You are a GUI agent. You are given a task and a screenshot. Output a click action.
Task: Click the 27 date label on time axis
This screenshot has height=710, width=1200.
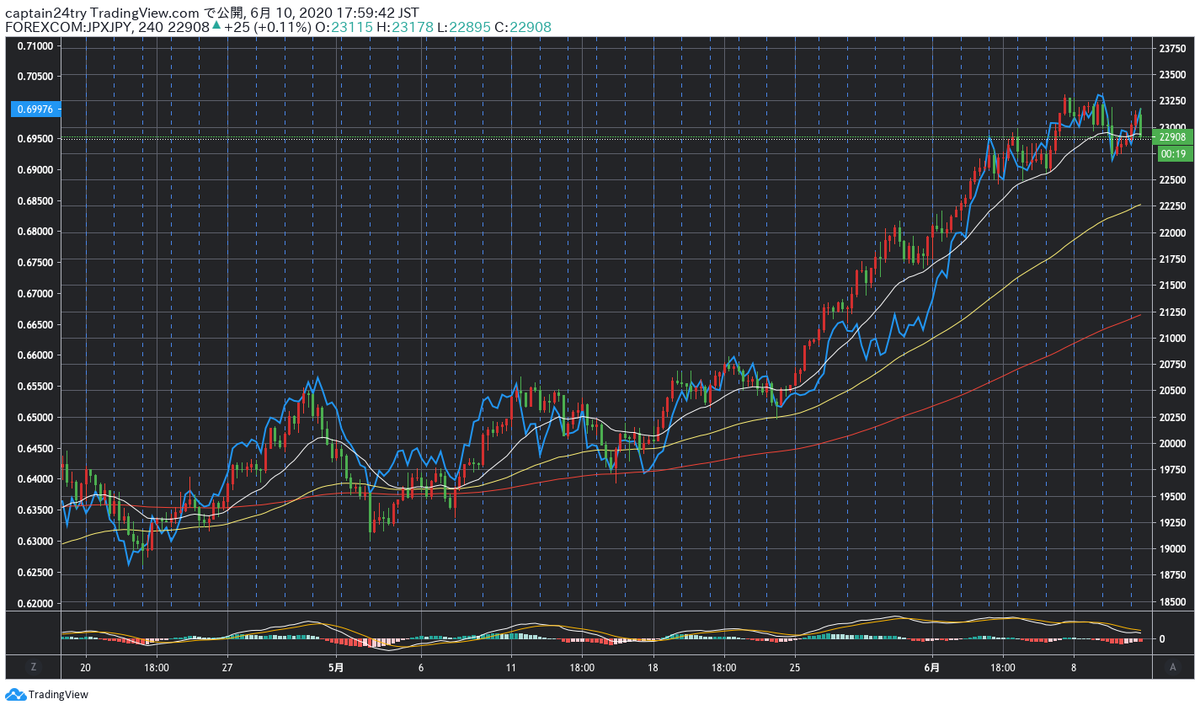(227, 666)
